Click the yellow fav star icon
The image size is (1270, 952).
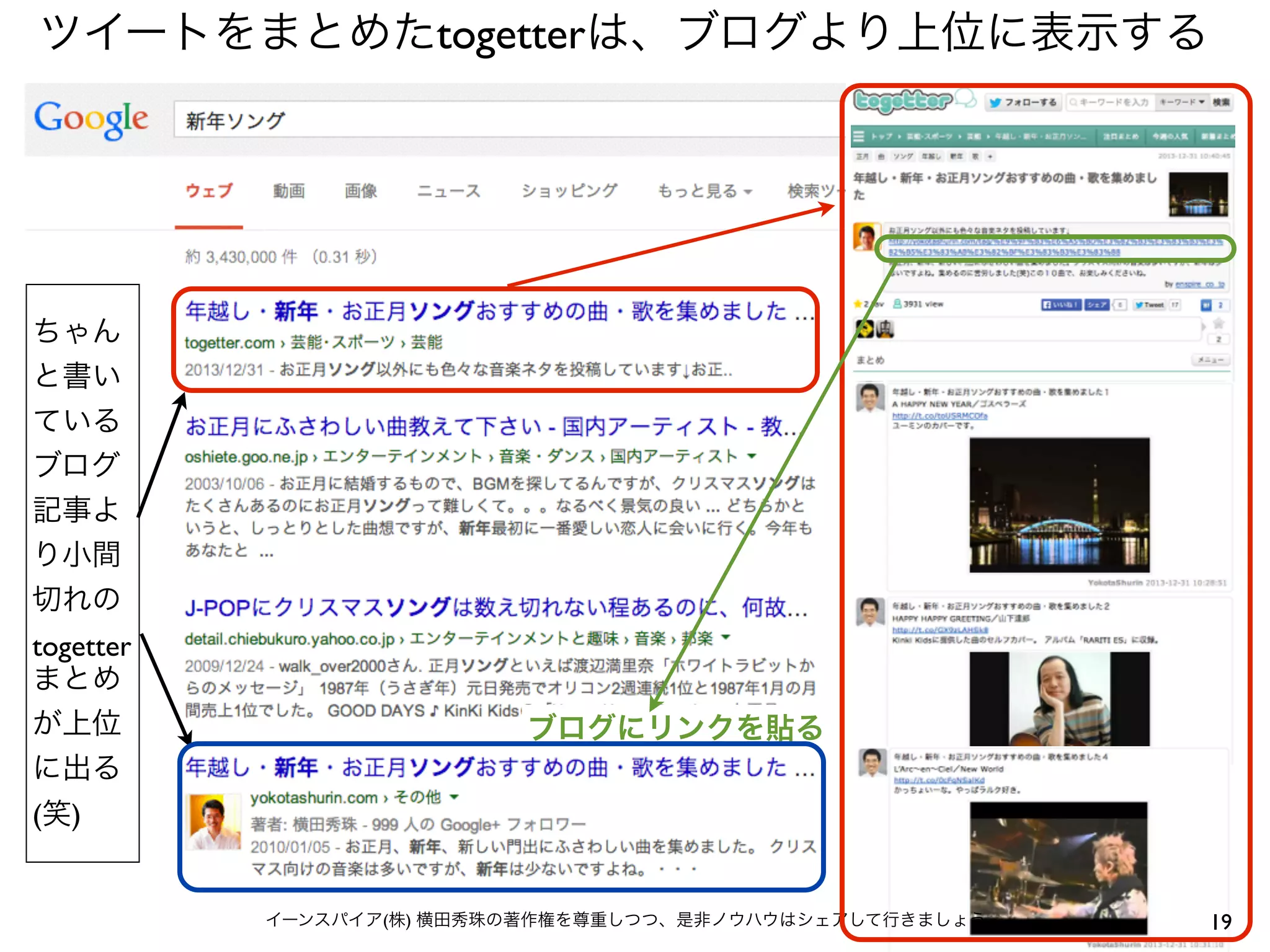[858, 304]
